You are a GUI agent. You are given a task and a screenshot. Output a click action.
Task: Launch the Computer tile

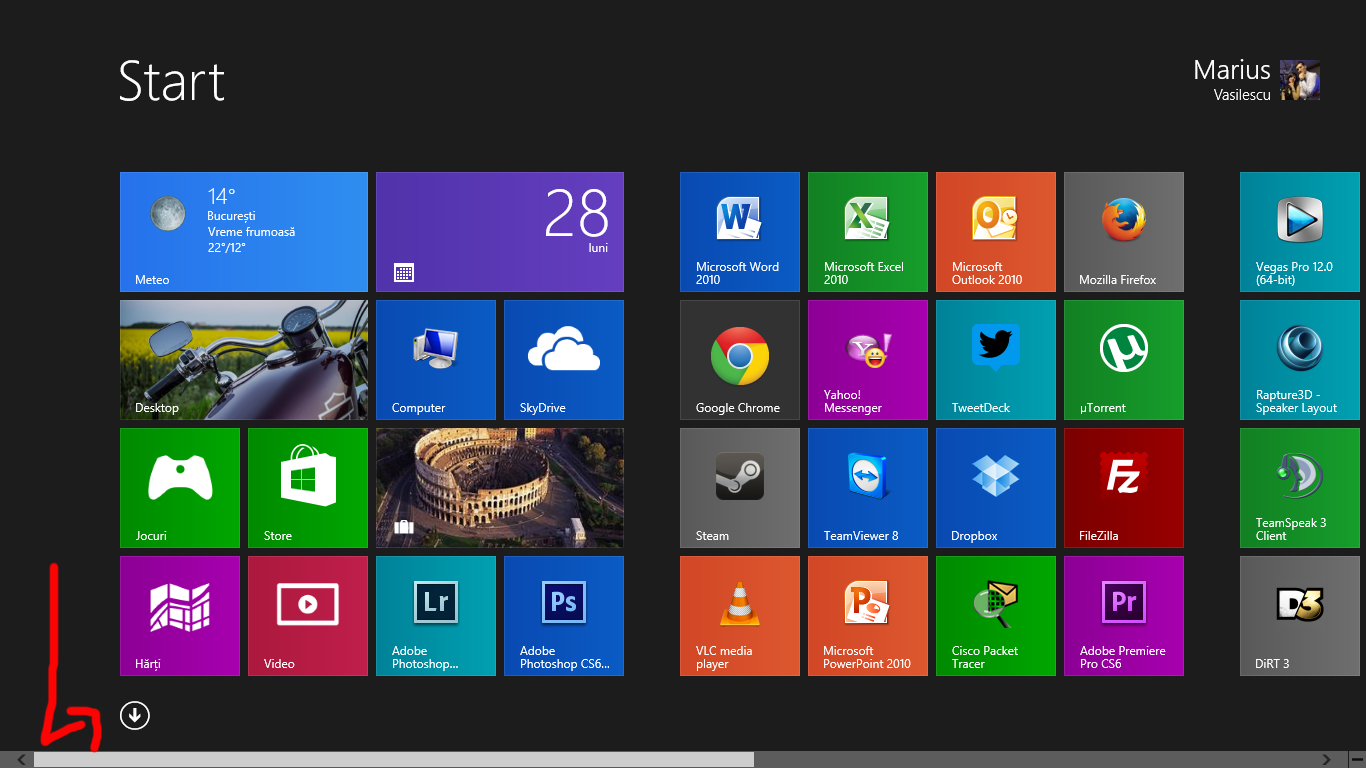(436, 360)
